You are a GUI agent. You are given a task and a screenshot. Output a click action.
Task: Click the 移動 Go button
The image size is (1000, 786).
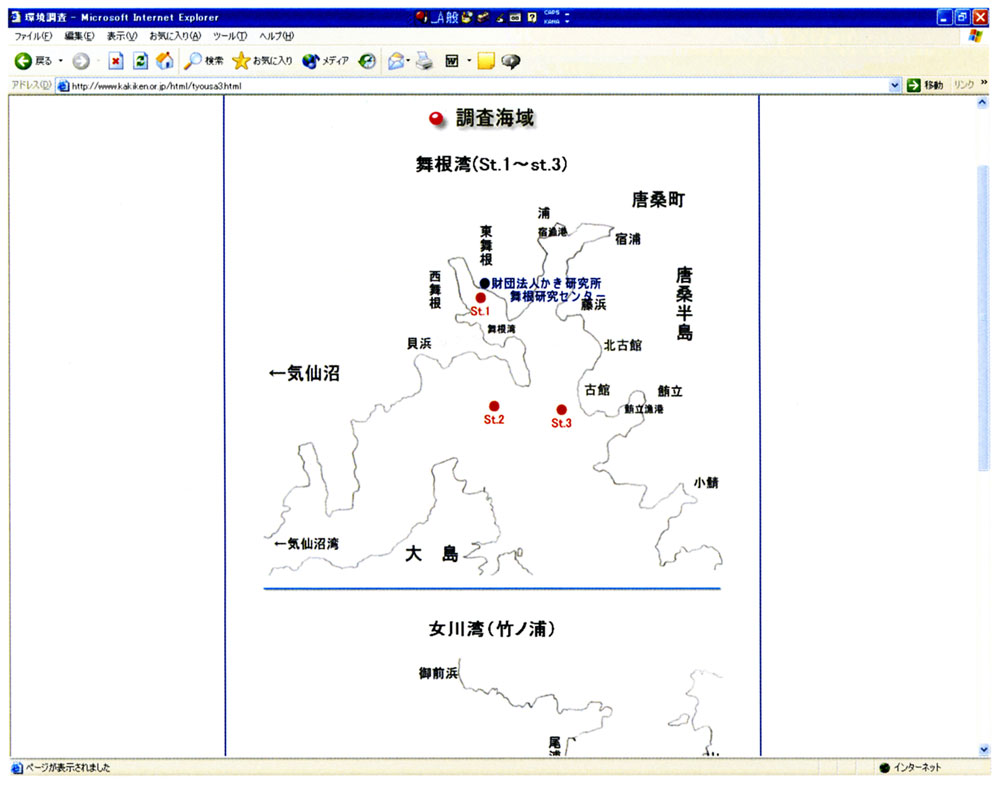point(925,85)
